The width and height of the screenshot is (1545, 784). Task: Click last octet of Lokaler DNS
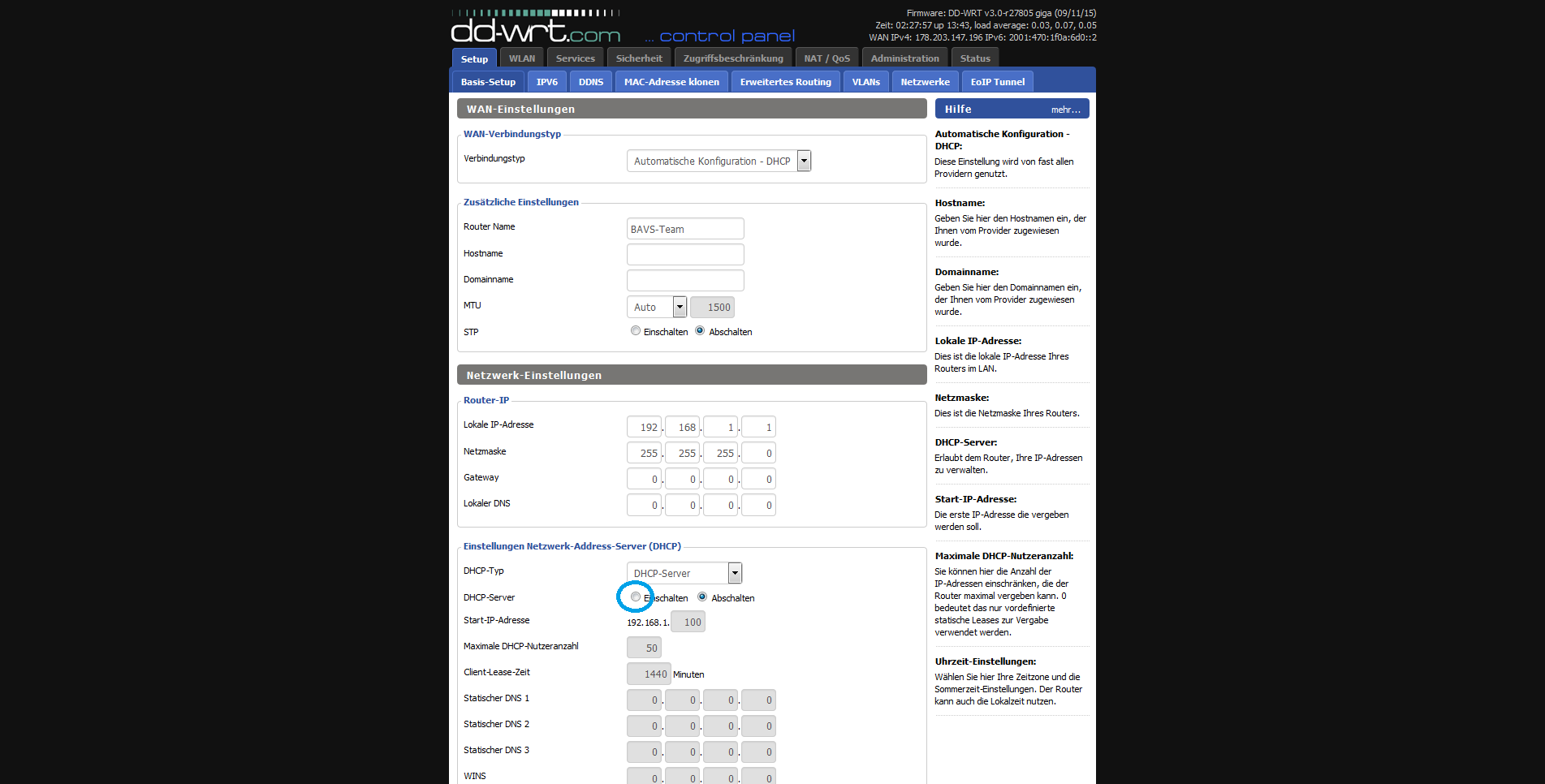[x=759, y=505]
